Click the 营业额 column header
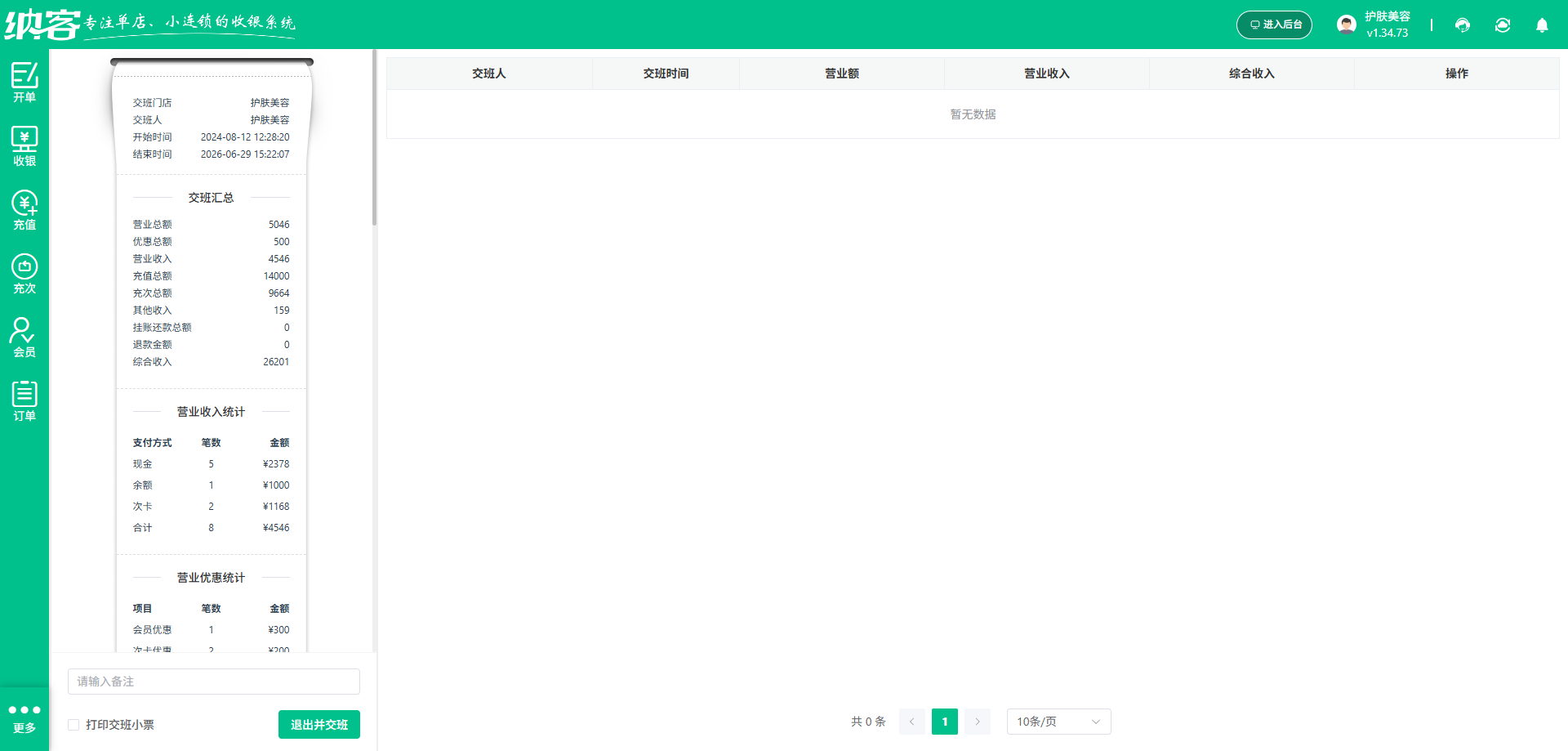 pos(842,74)
